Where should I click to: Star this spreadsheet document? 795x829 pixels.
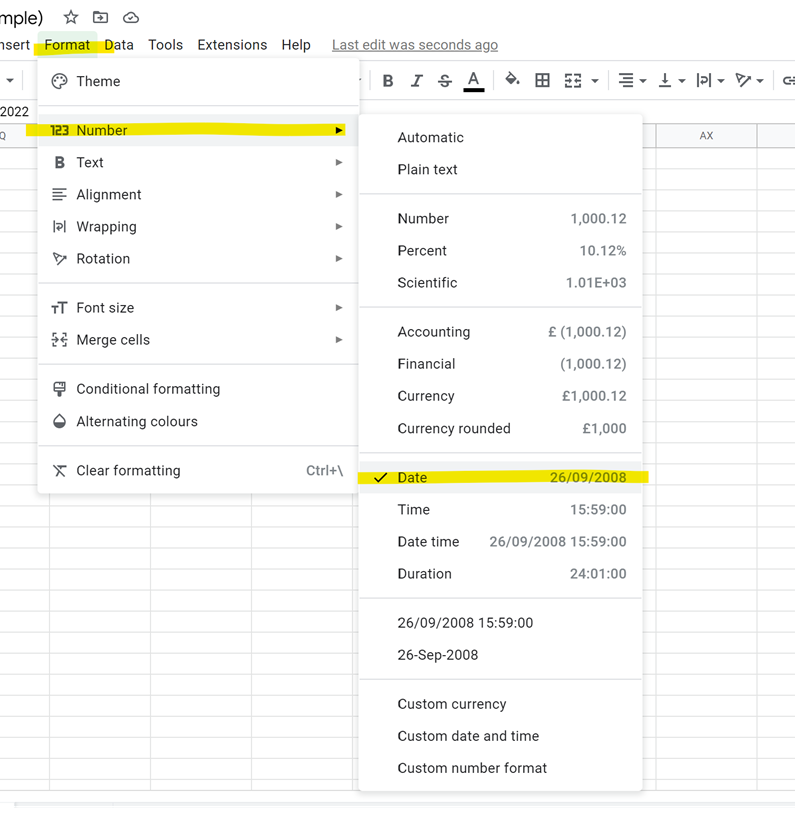pyautogui.click(x=70, y=17)
